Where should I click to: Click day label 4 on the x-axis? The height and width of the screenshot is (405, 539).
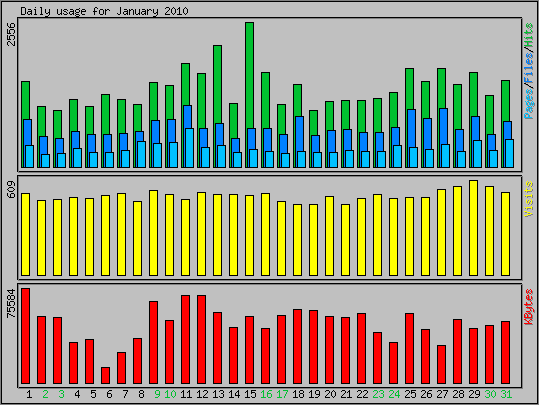(77, 394)
